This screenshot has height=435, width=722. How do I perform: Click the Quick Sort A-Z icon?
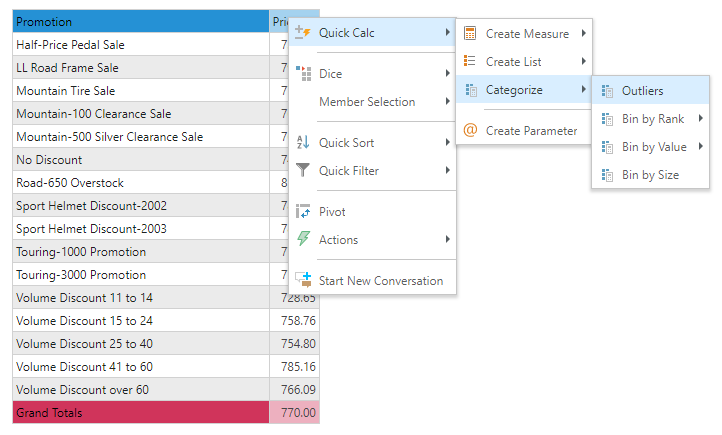coord(304,143)
